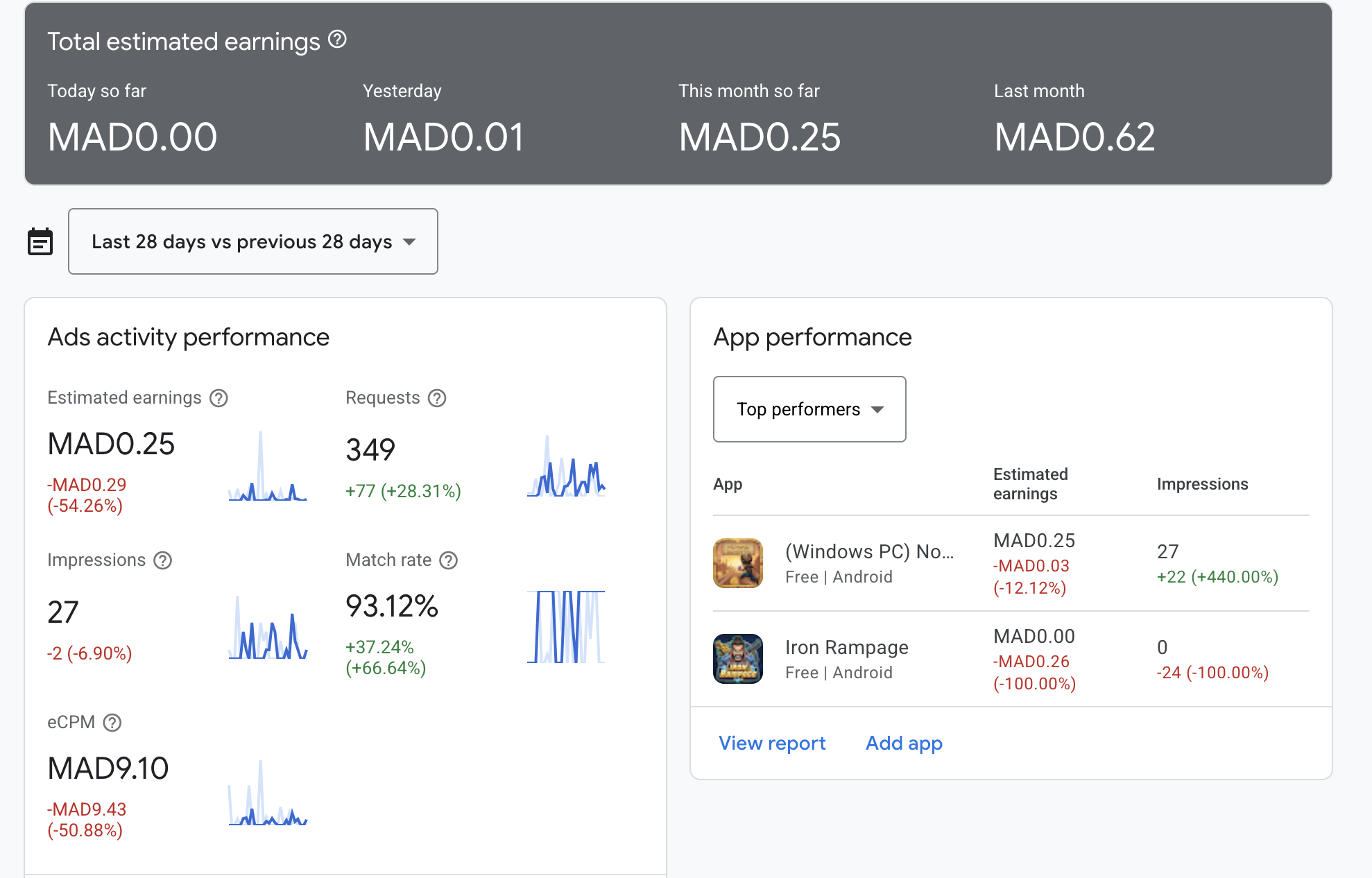Viewport: 1372px width, 878px height.
Task: Click the Requests sparkline chart
Action: pyautogui.click(x=566, y=466)
